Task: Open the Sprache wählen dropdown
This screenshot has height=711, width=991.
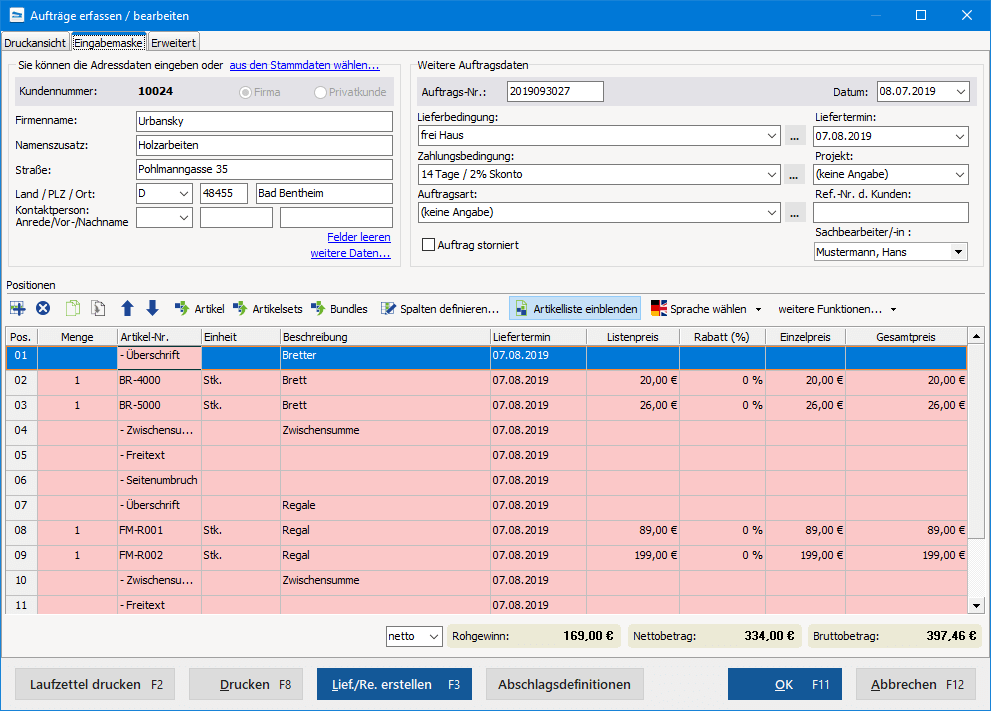Action: (706, 309)
